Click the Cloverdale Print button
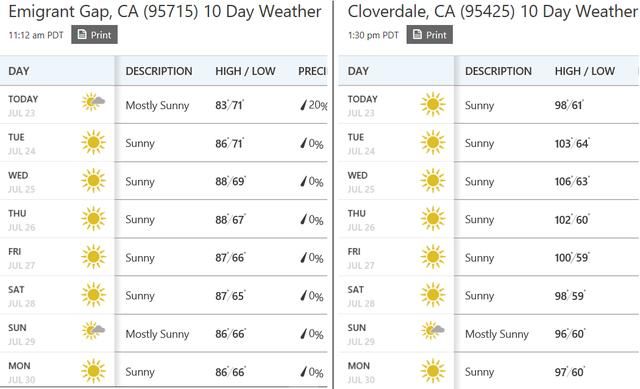This screenshot has height=389, width=640. pyautogui.click(x=429, y=35)
